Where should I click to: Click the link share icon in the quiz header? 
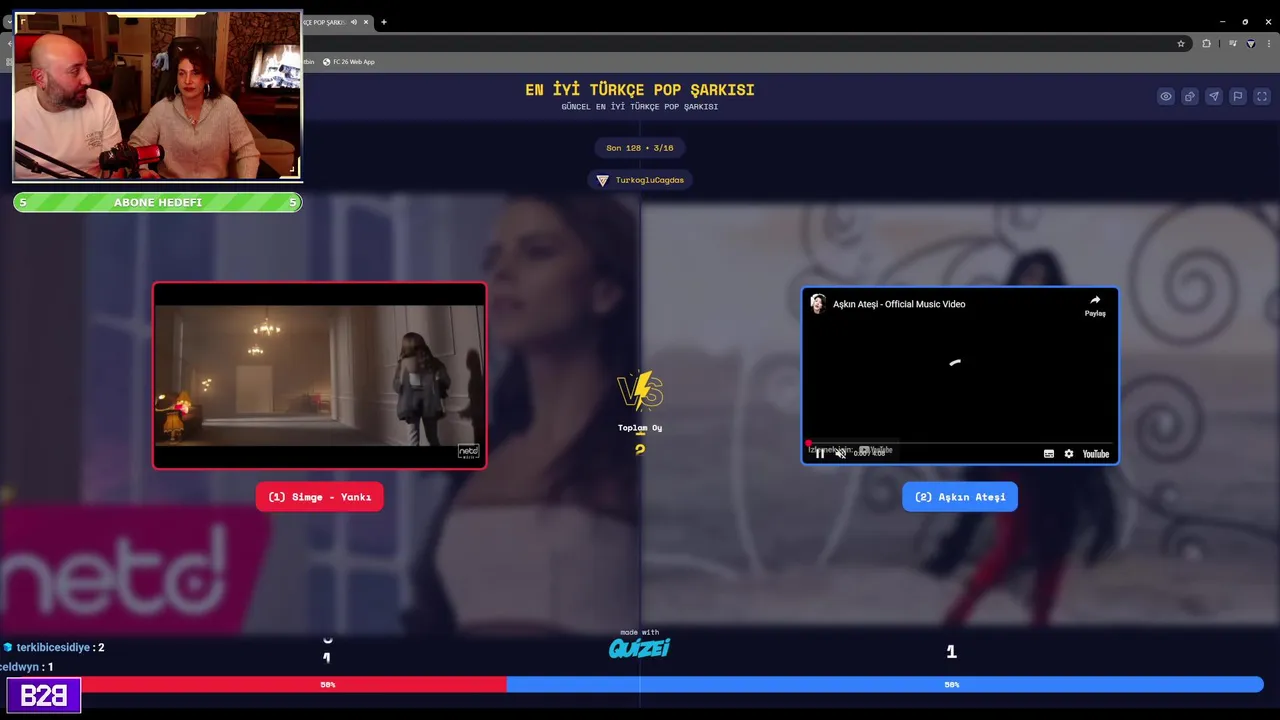point(1190,97)
